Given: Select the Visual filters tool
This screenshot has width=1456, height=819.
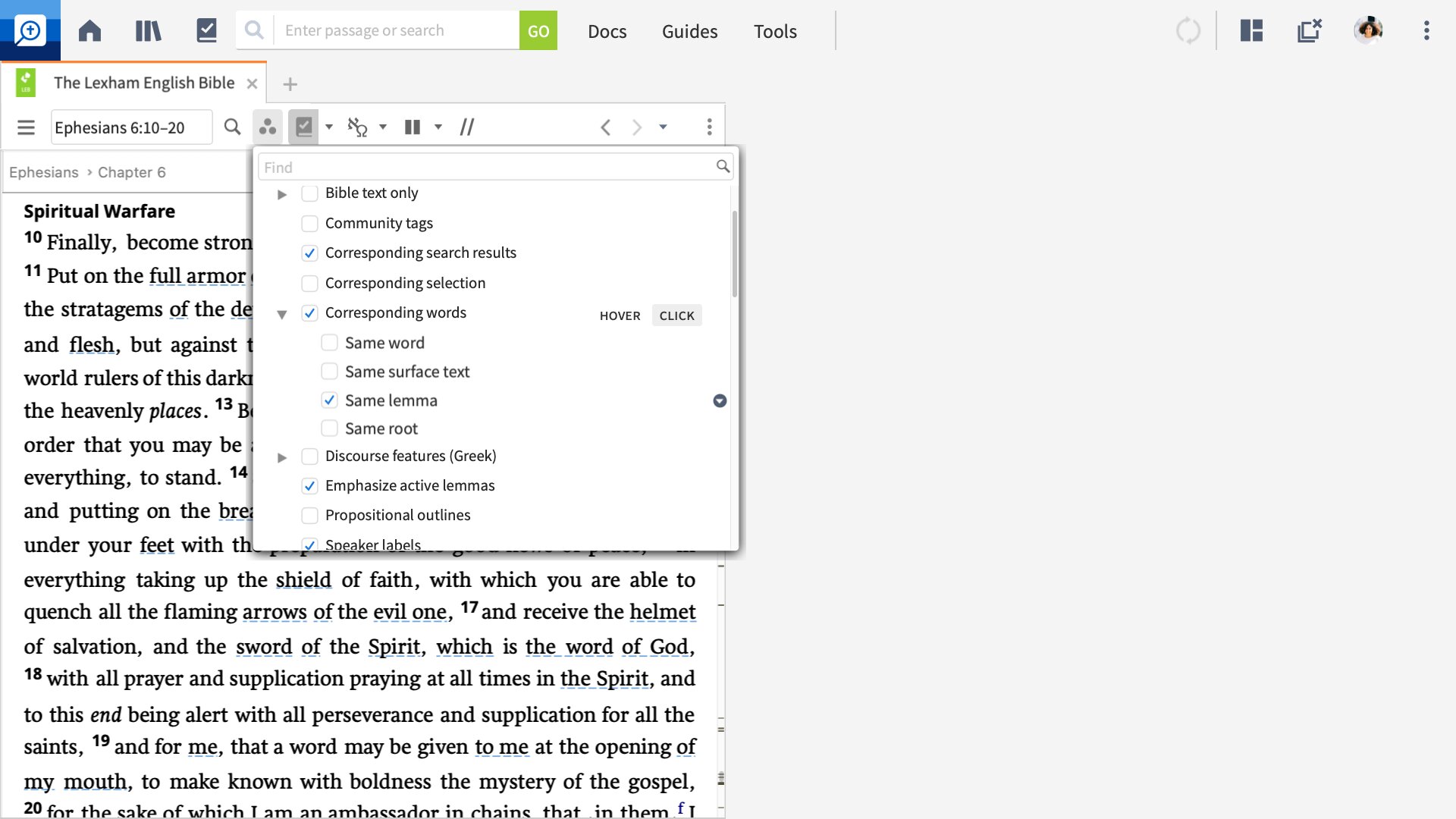Looking at the screenshot, I should pos(305,127).
